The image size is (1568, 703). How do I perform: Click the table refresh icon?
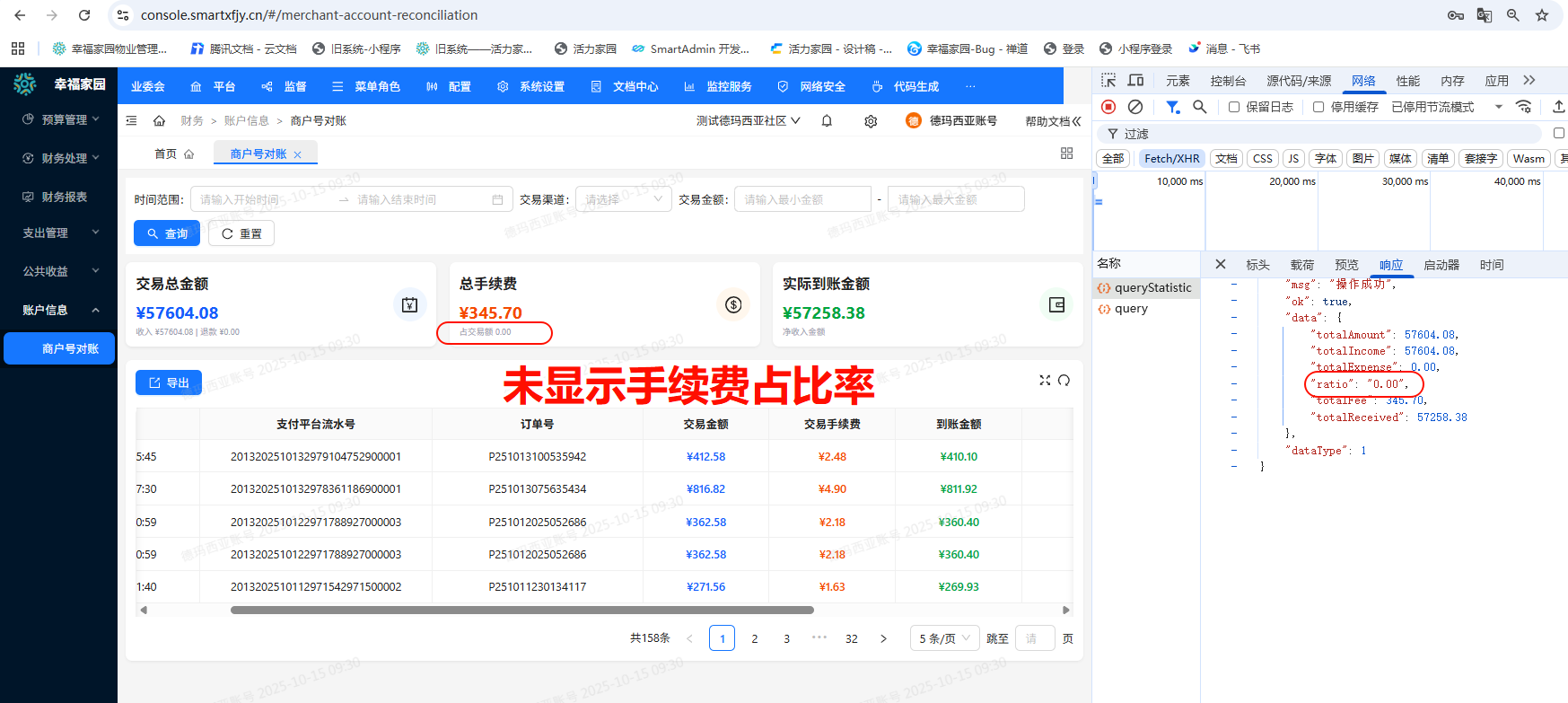[x=1064, y=380]
